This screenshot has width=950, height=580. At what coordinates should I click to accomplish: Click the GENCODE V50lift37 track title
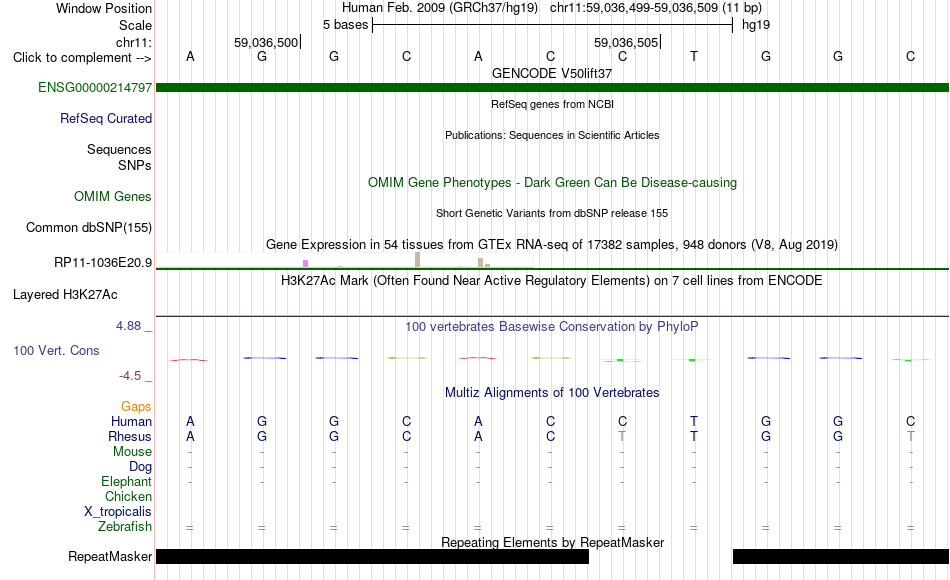pyautogui.click(x=552, y=73)
